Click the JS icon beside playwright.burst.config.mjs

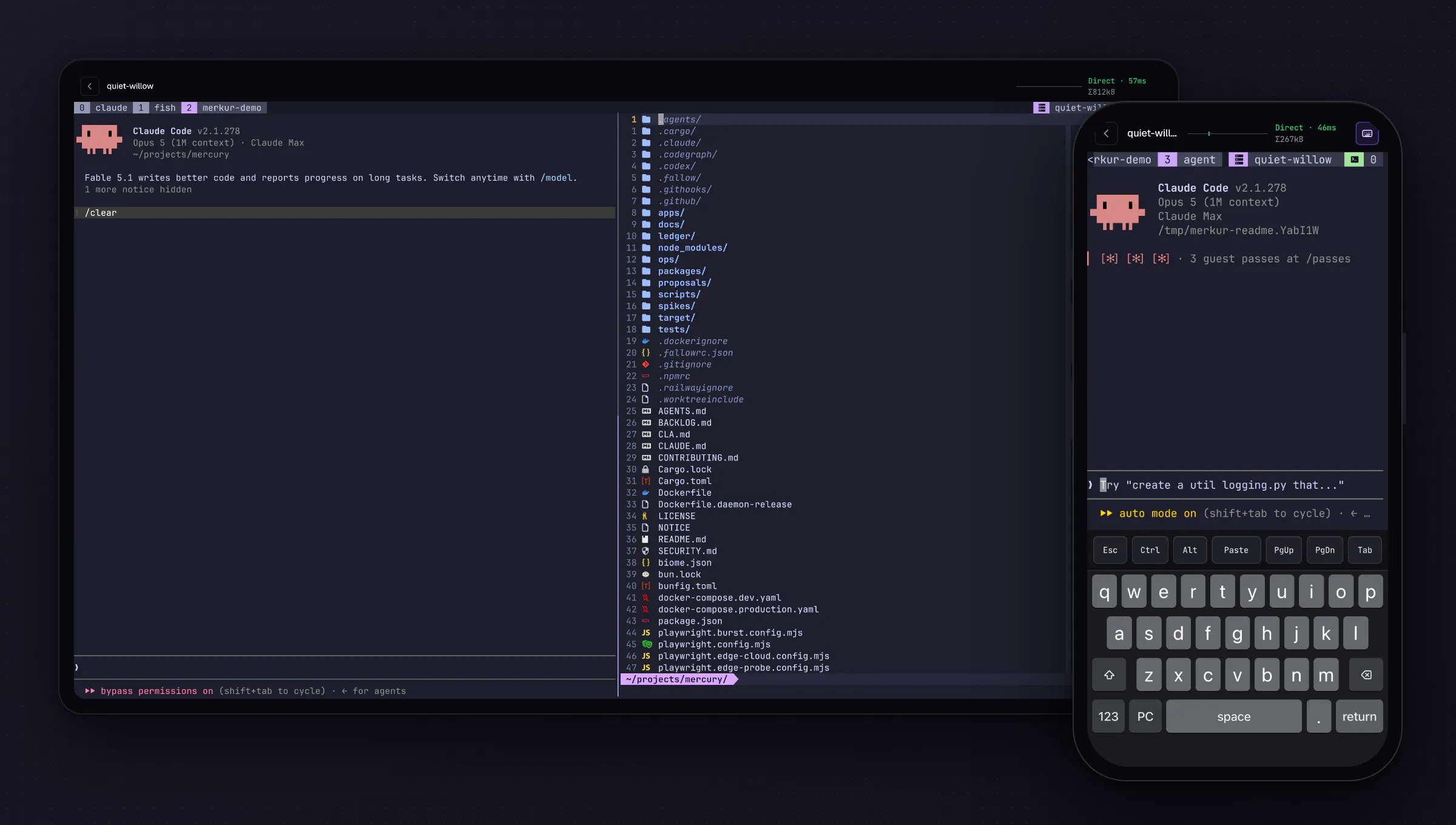(x=646, y=633)
